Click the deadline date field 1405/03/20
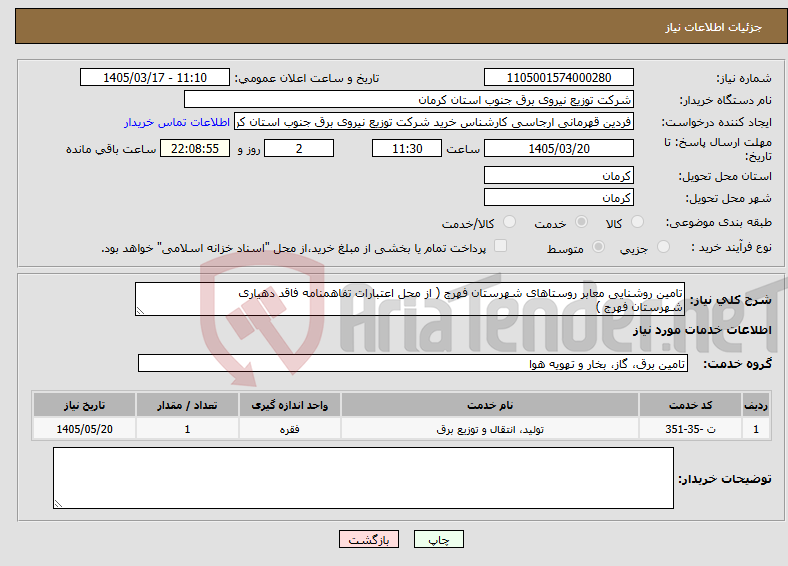The image size is (788, 566). (x=558, y=148)
